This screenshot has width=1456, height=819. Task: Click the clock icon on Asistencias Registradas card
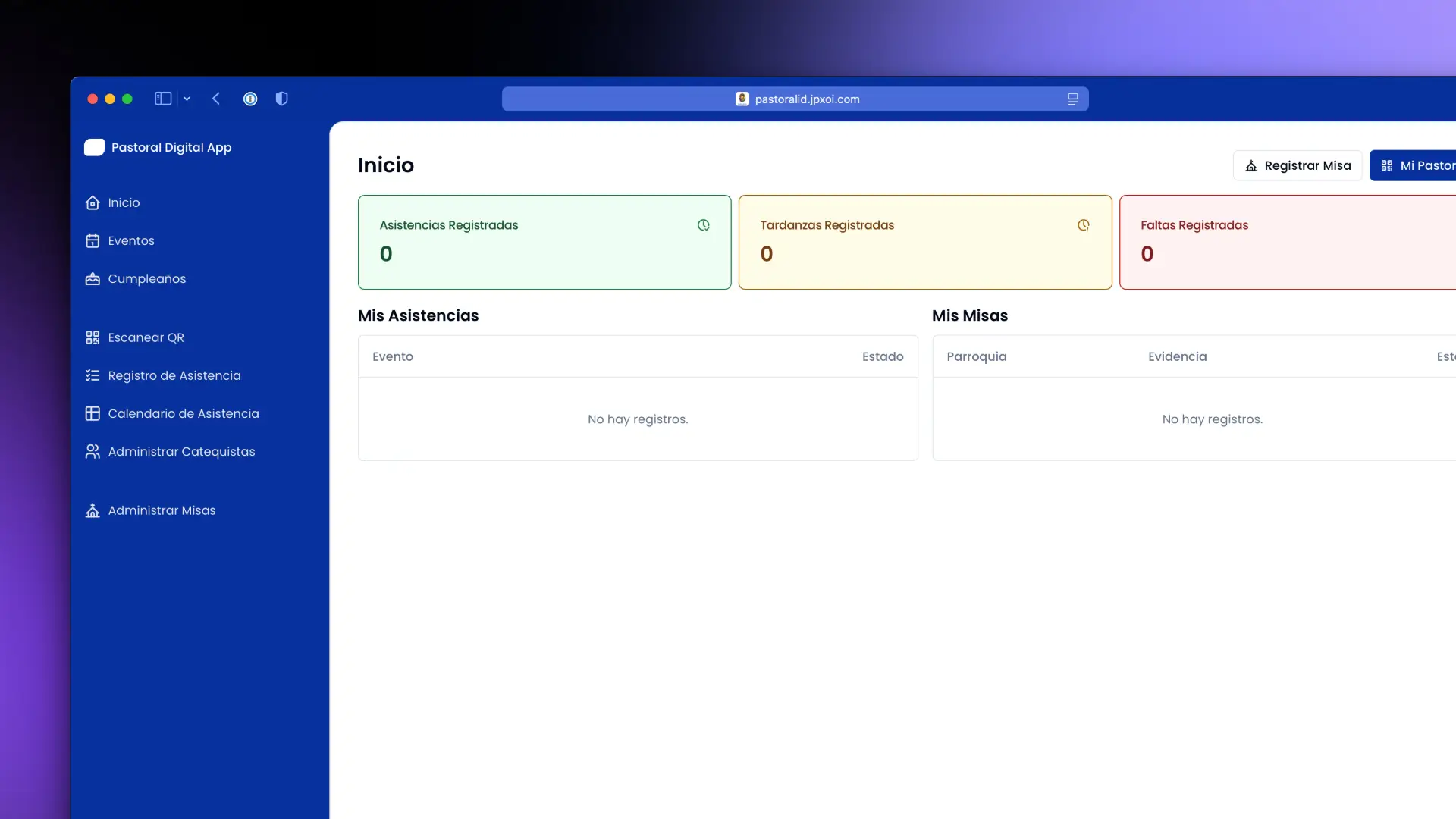tap(704, 225)
